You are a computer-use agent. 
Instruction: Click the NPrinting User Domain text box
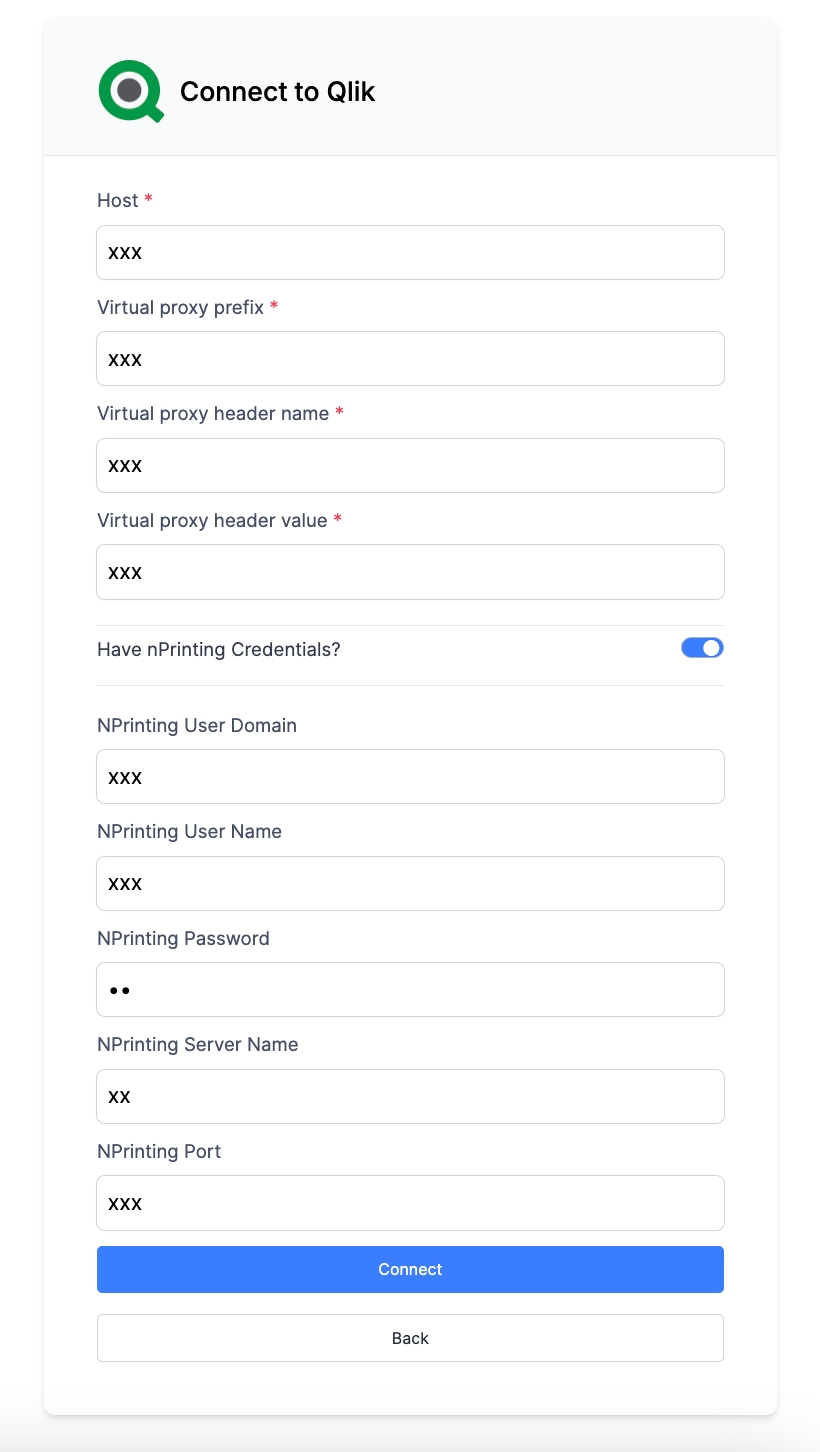click(x=410, y=777)
